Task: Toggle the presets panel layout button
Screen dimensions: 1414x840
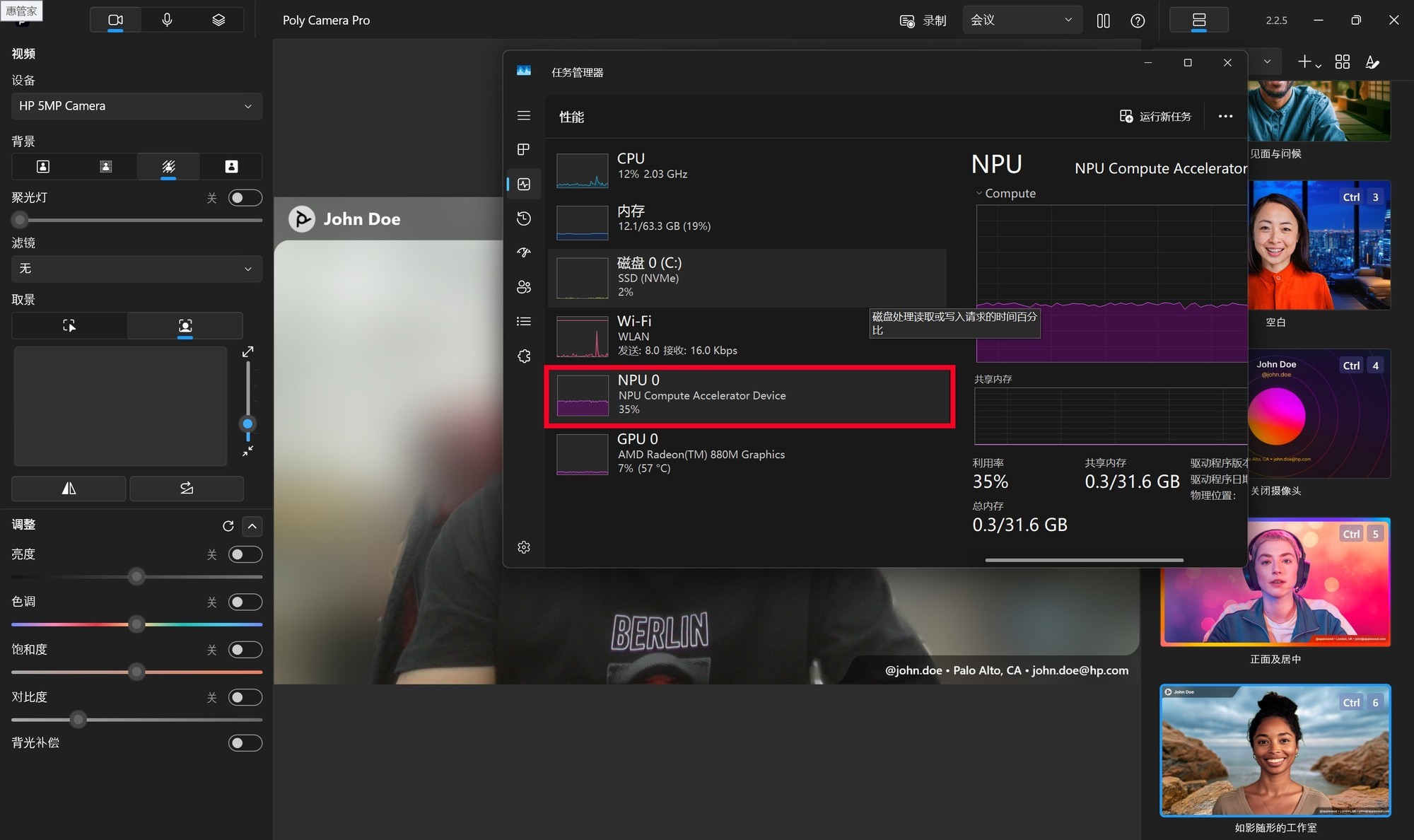Action: [1199, 20]
